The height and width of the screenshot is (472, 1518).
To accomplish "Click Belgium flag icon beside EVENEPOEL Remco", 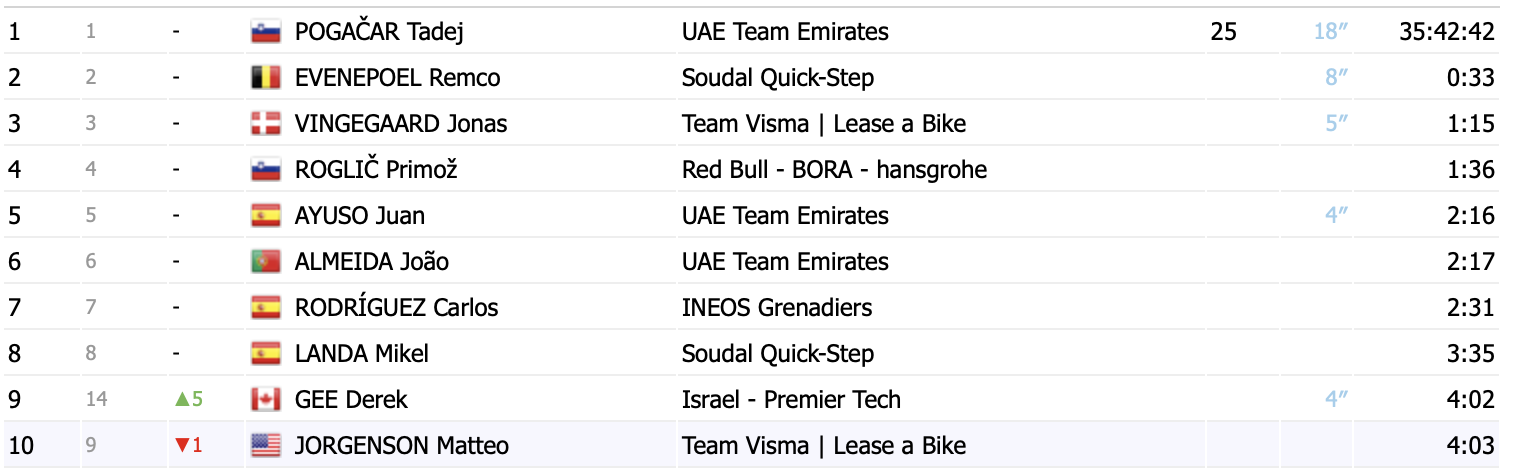I will [x=265, y=78].
